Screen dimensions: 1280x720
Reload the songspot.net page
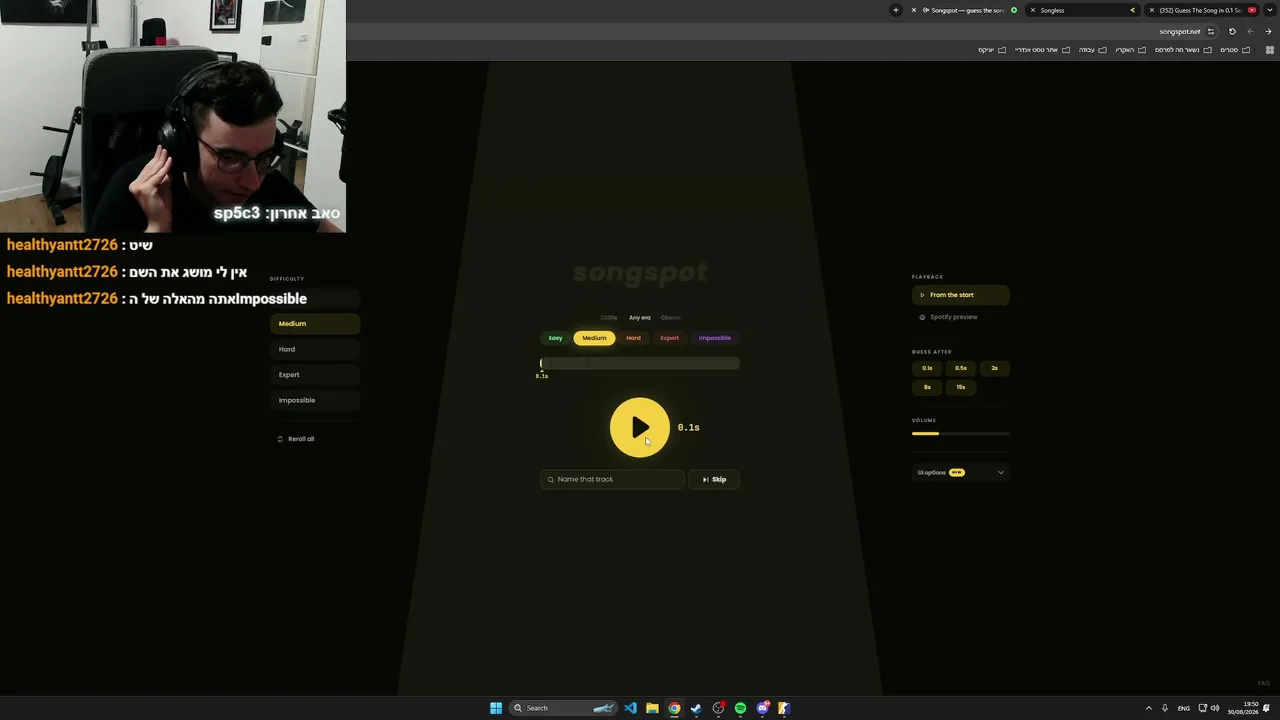coord(1232,32)
